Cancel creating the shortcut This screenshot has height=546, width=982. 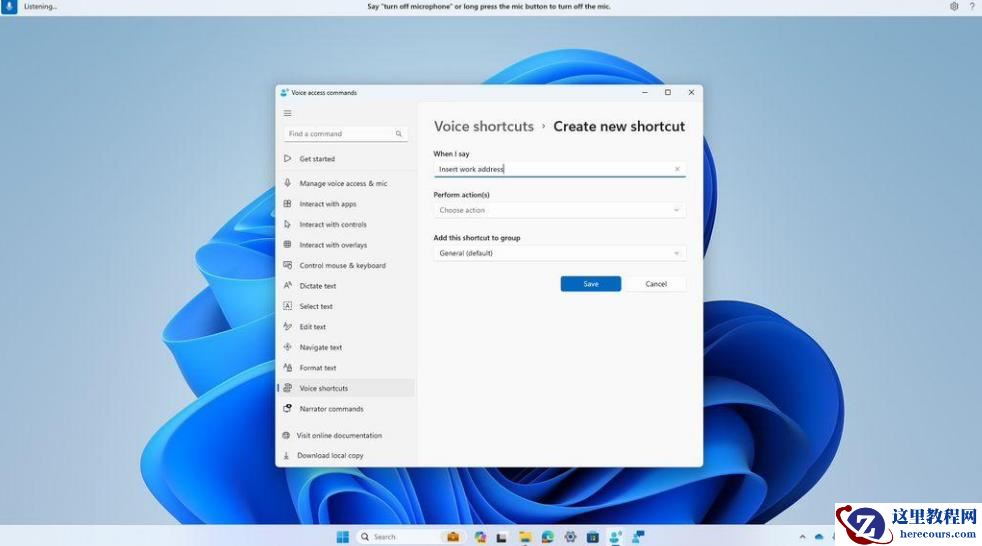point(656,284)
